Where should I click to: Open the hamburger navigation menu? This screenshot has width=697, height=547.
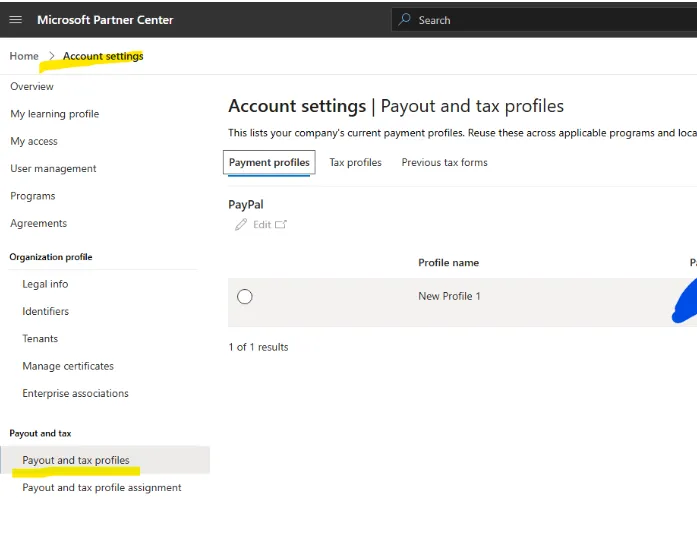pyautogui.click(x=16, y=20)
